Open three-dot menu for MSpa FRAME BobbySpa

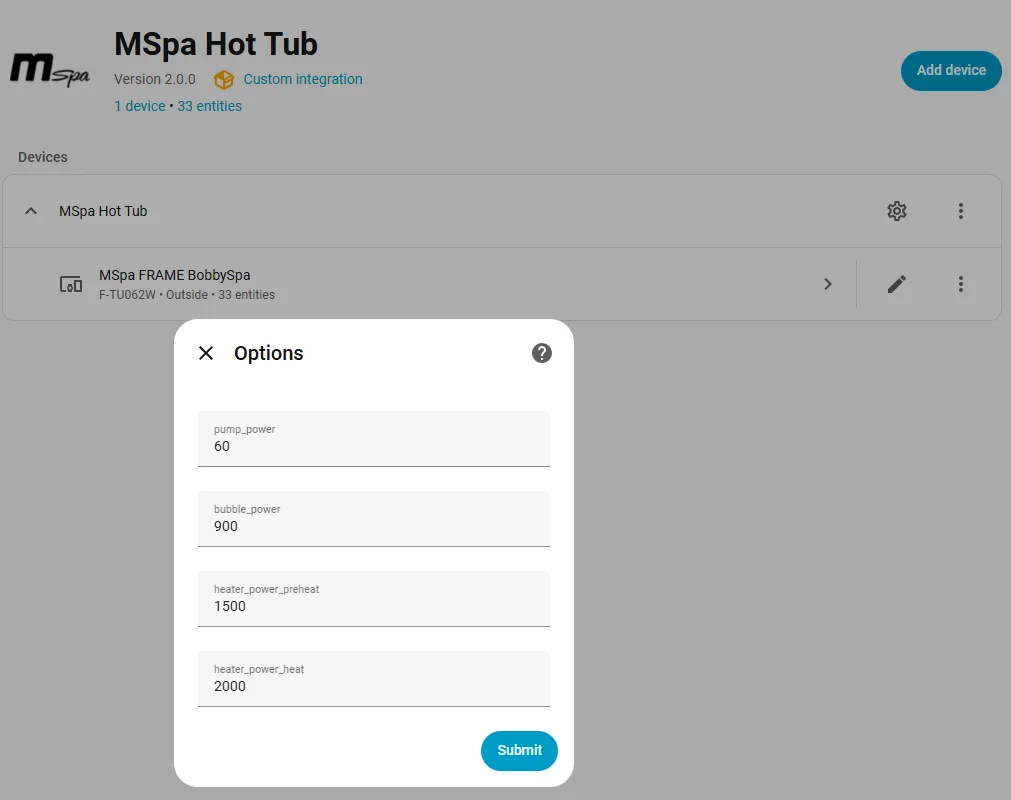coord(960,284)
